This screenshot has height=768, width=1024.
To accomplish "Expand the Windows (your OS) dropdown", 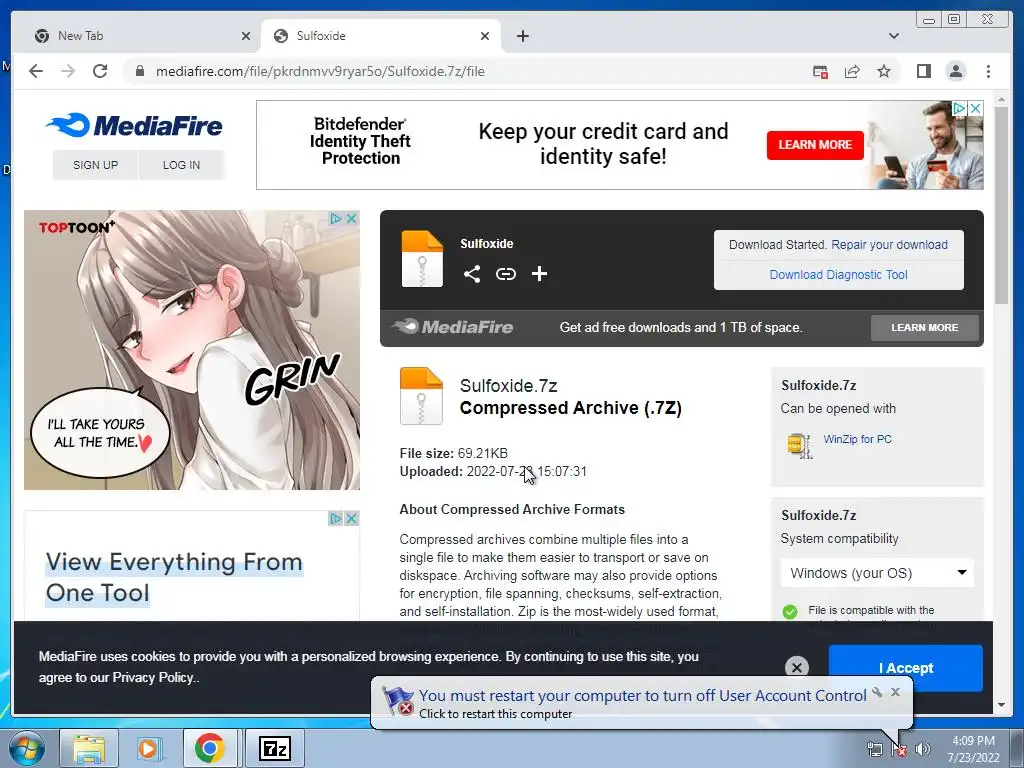I will [x=877, y=573].
